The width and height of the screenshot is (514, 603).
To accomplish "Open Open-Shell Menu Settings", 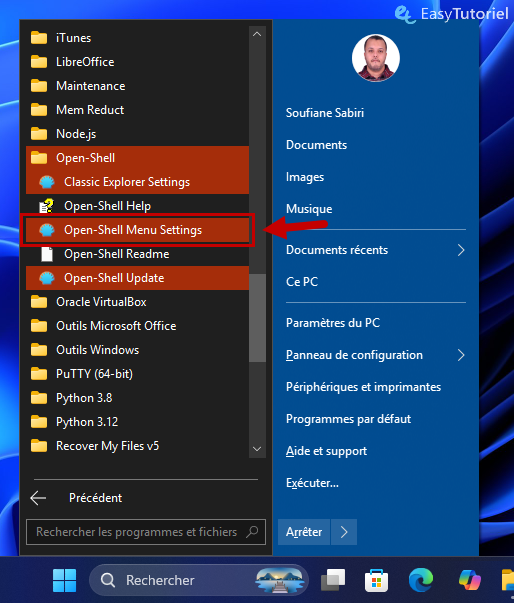I will [x=137, y=230].
